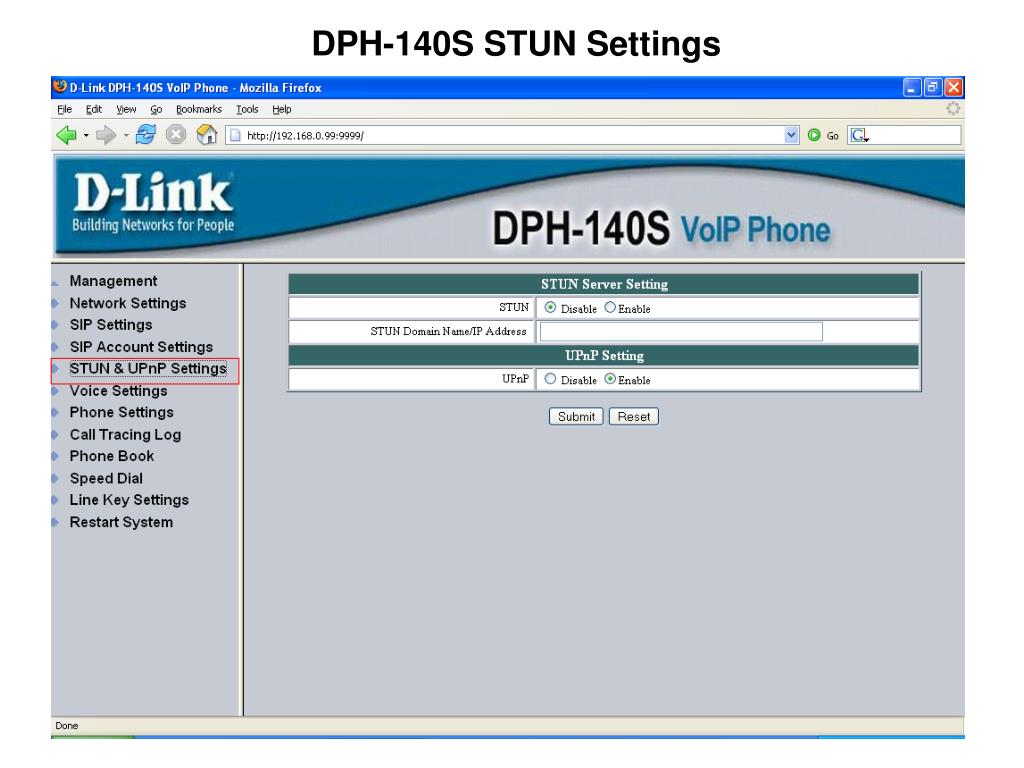The image size is (1024, 768).
Task: Open the Bookmarks menu
Action: (x=199, y=109)
